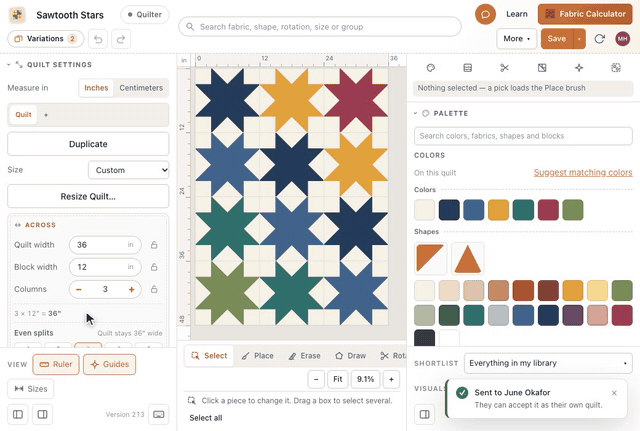Open the scissors cutting tab icon
640x431 pixels.
tap(504, 68)
